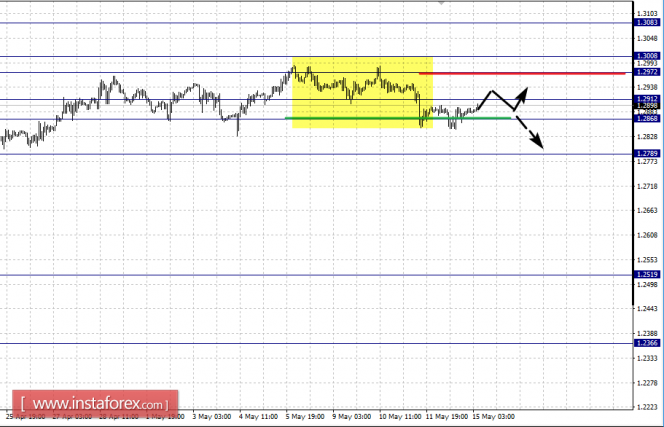Click the 1.2519 price level label
The height and width of the screenshot is (427, 664).
[x=647, y=274]
